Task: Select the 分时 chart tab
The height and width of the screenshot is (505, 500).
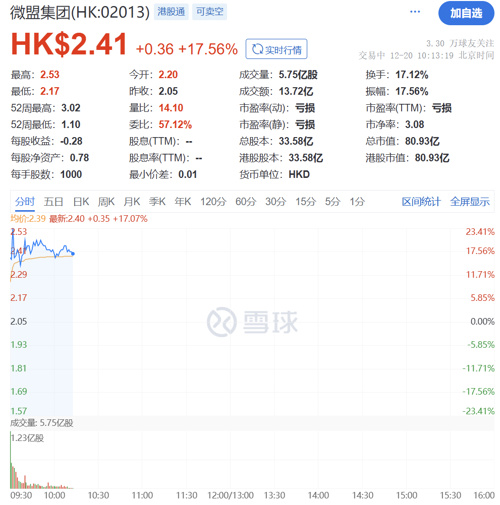Action: (x=25, y=202)
